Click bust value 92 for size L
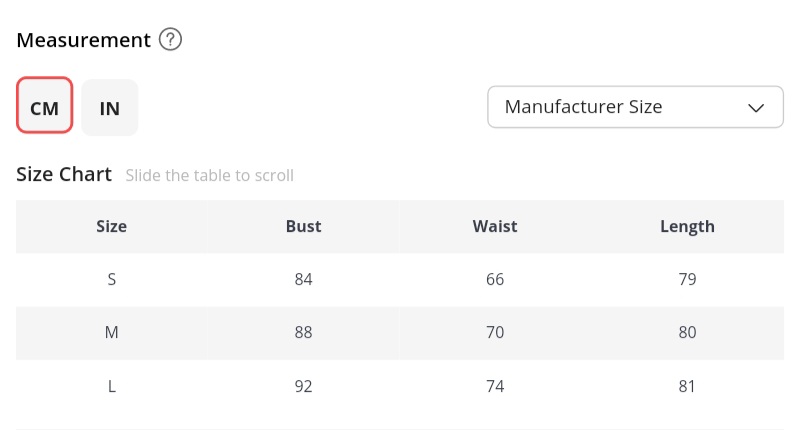800x430 pixels. 303,385
